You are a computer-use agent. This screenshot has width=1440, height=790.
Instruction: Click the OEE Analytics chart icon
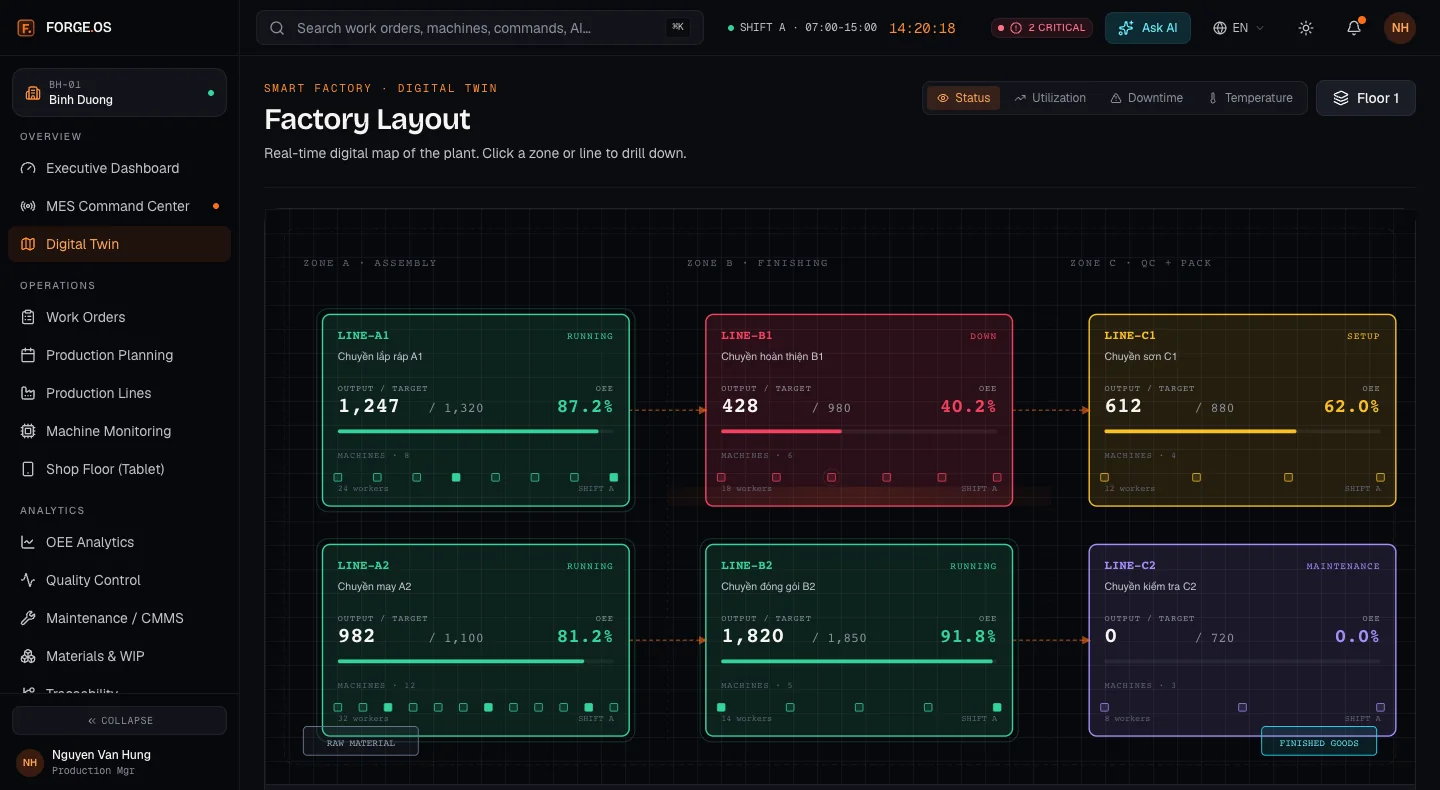pyautogui.click(x=28, y=542)
